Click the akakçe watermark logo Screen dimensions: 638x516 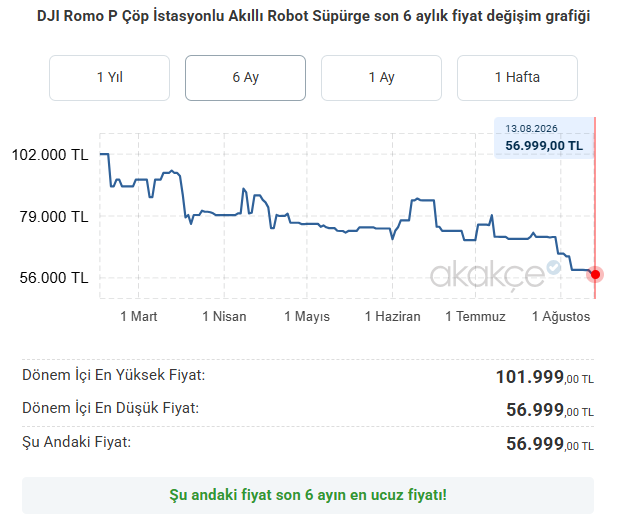pos(487,275)
